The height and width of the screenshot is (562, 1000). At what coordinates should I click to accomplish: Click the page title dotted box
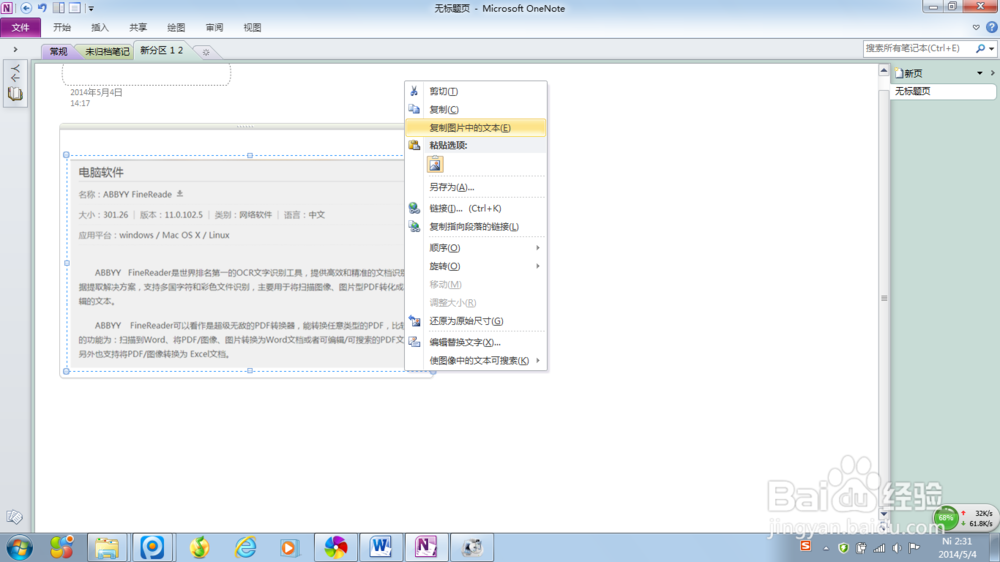[146, 74]
